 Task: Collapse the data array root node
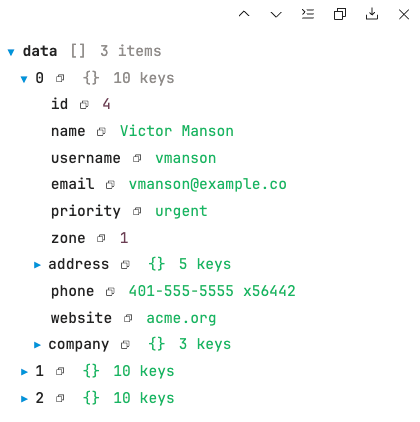tap(11, 52)
